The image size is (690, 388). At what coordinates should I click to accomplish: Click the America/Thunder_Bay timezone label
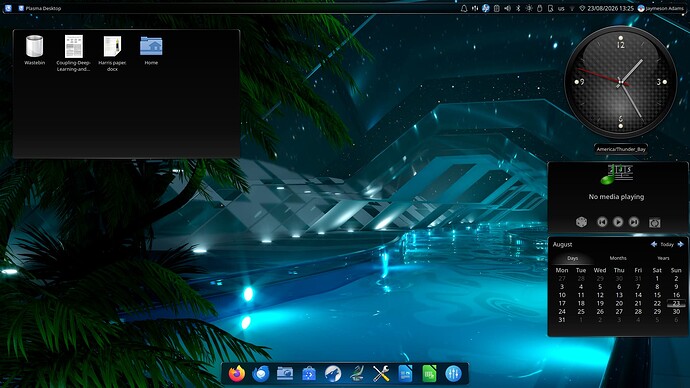[620, 149]
